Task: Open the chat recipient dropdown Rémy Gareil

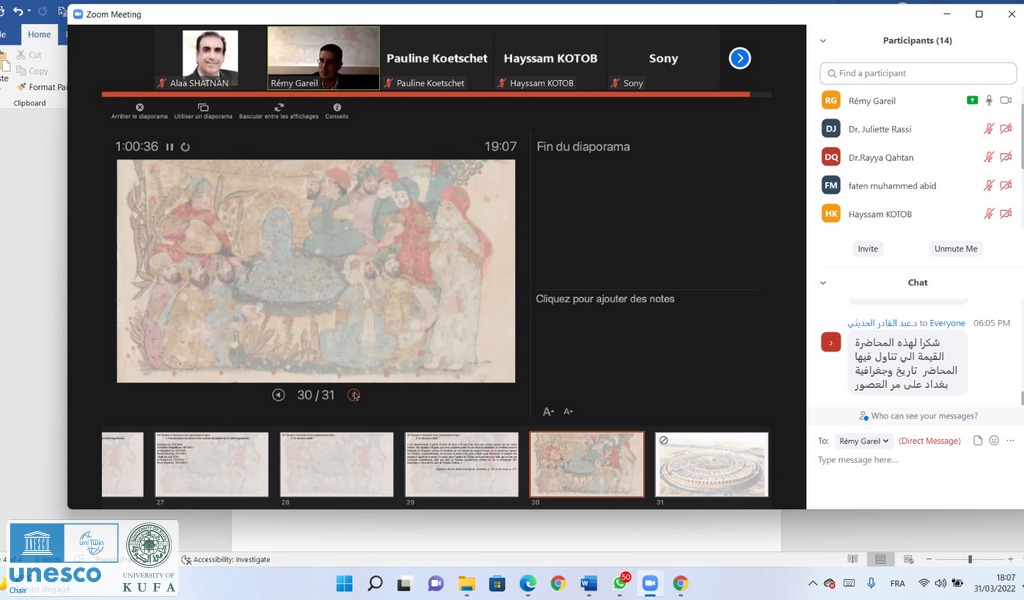Action: point(864,441)
